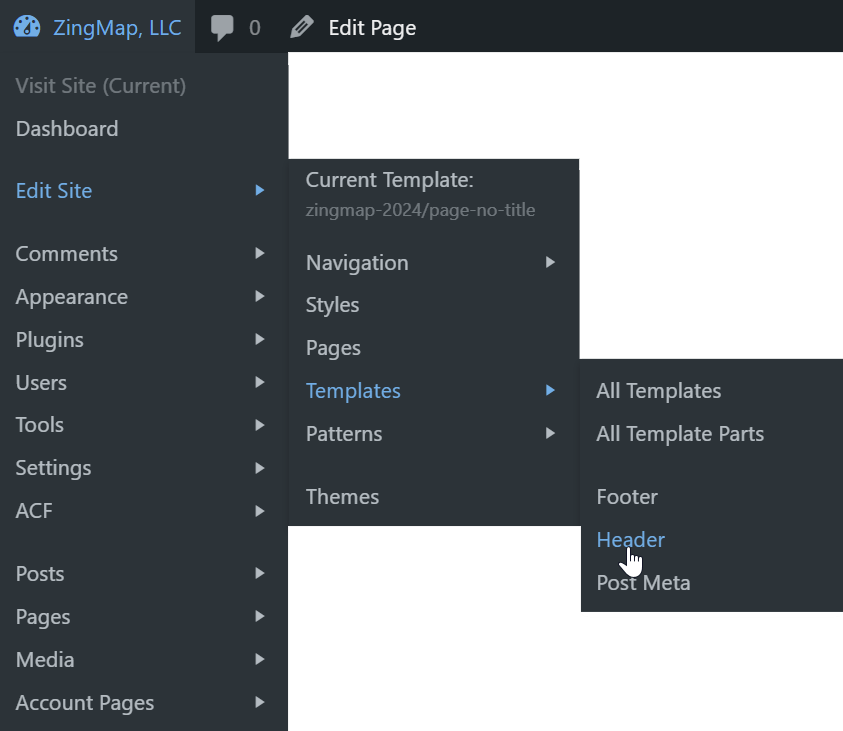Viewport: 843px width, 731px height.
Task: Expand the Templates submenu arrow
Action: tap(550, 390)
